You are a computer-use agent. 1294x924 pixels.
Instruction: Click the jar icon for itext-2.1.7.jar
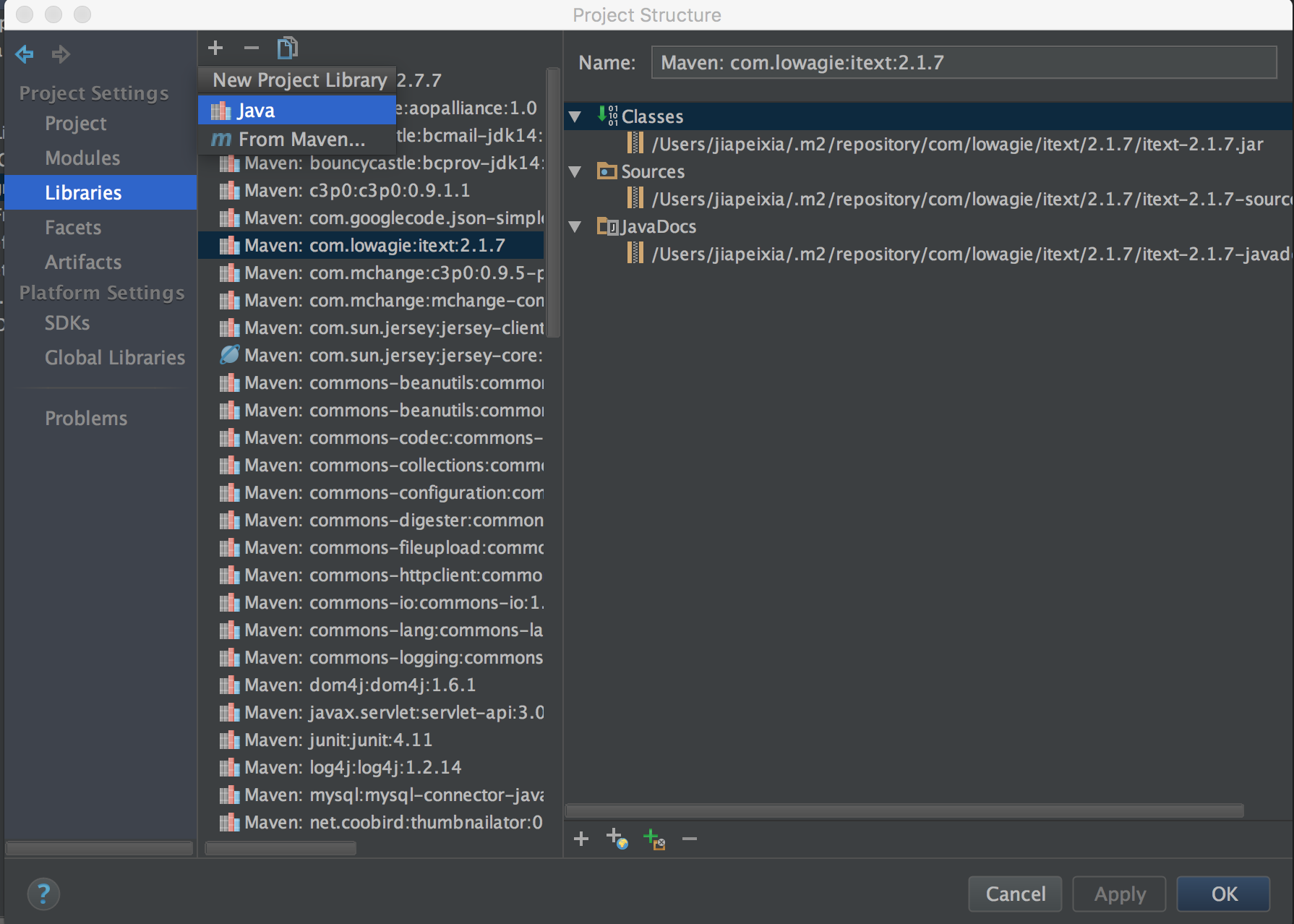click(635, 143)
